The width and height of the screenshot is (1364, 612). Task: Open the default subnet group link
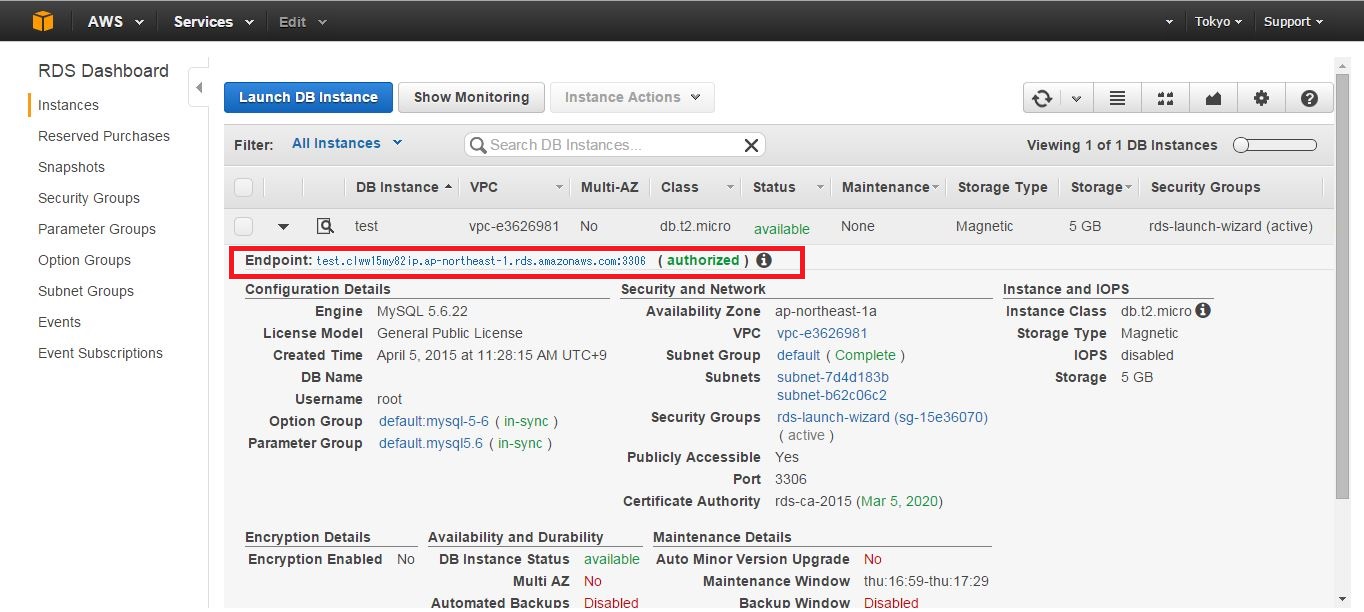(798, 355)
